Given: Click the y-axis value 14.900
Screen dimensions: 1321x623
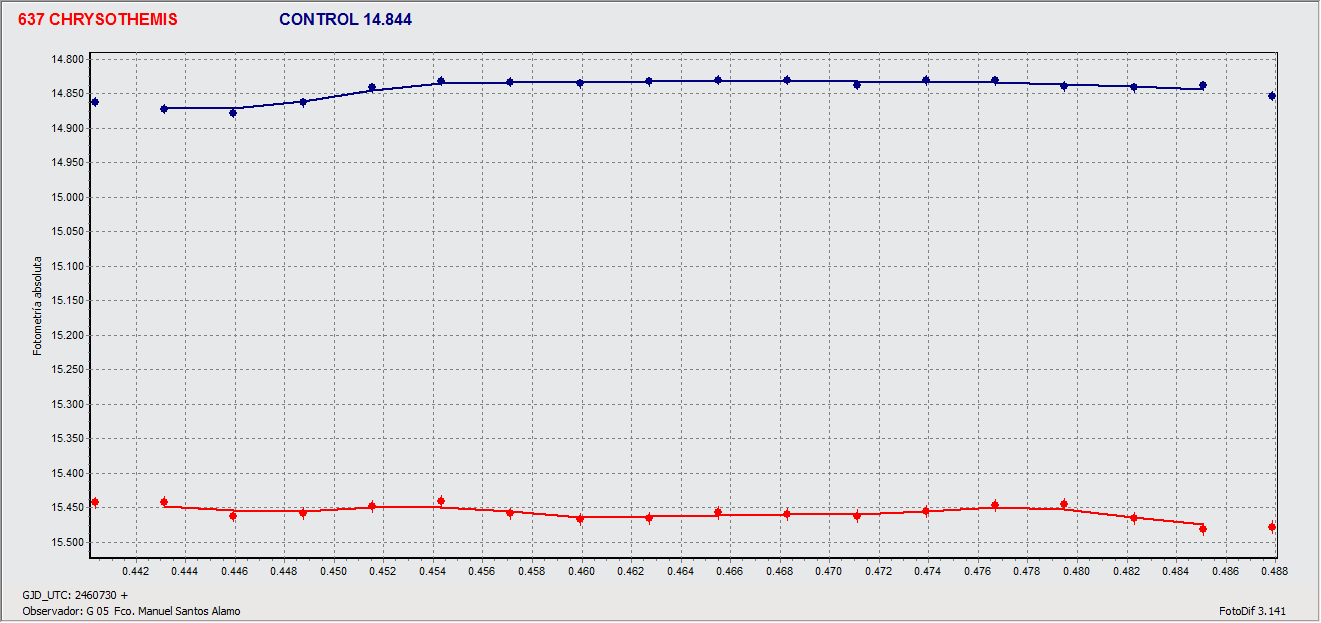Looking at the screenshot, I should point(66,129).
